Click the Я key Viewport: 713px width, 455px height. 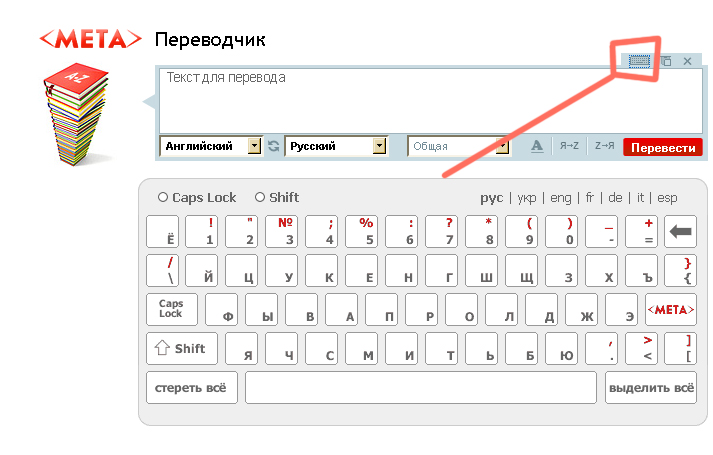pyautogui.click(x=241, y=349)
